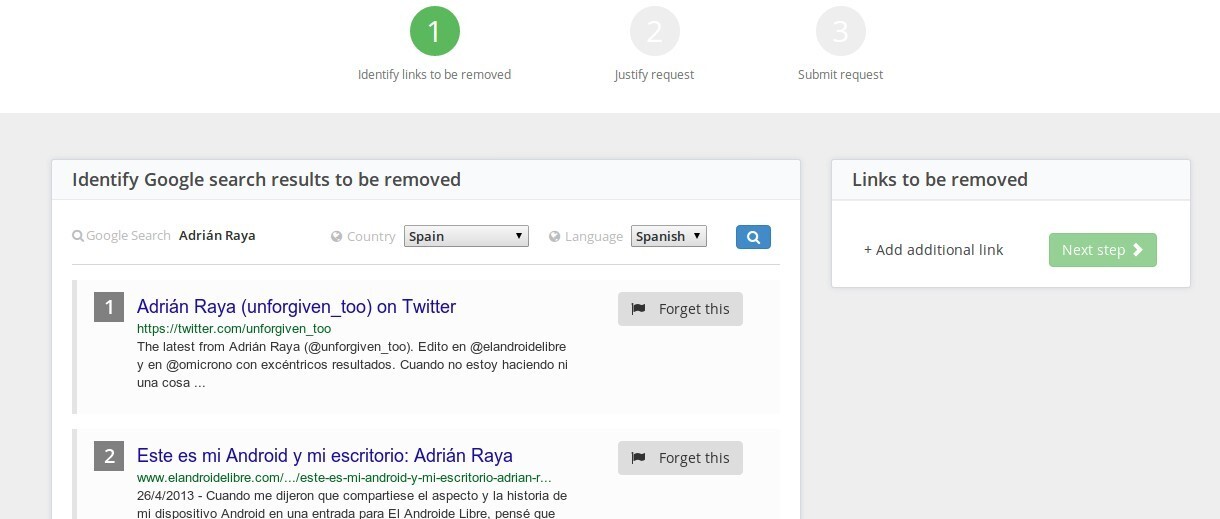Open the Country dropdown showing Spain
1220x519 pixels.
tap(466, 237)
